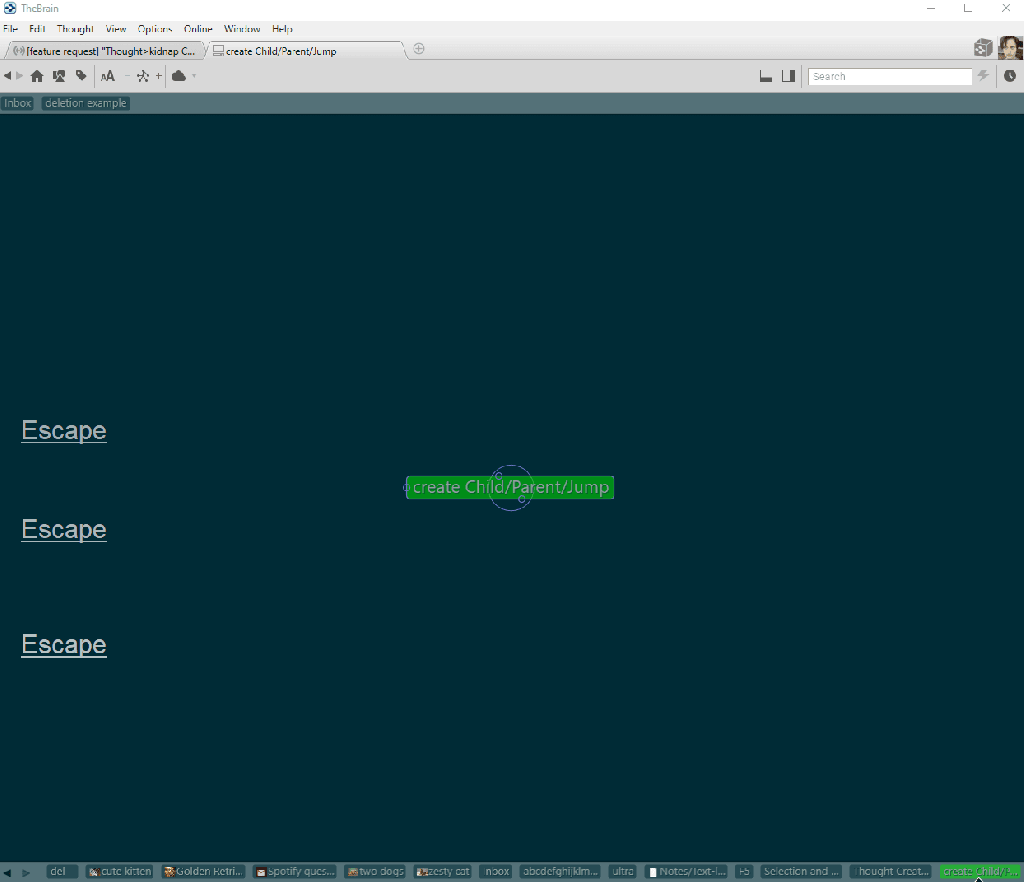Toggle the side panel layout button
The image size is (1024, 882).
coord(788,76)
